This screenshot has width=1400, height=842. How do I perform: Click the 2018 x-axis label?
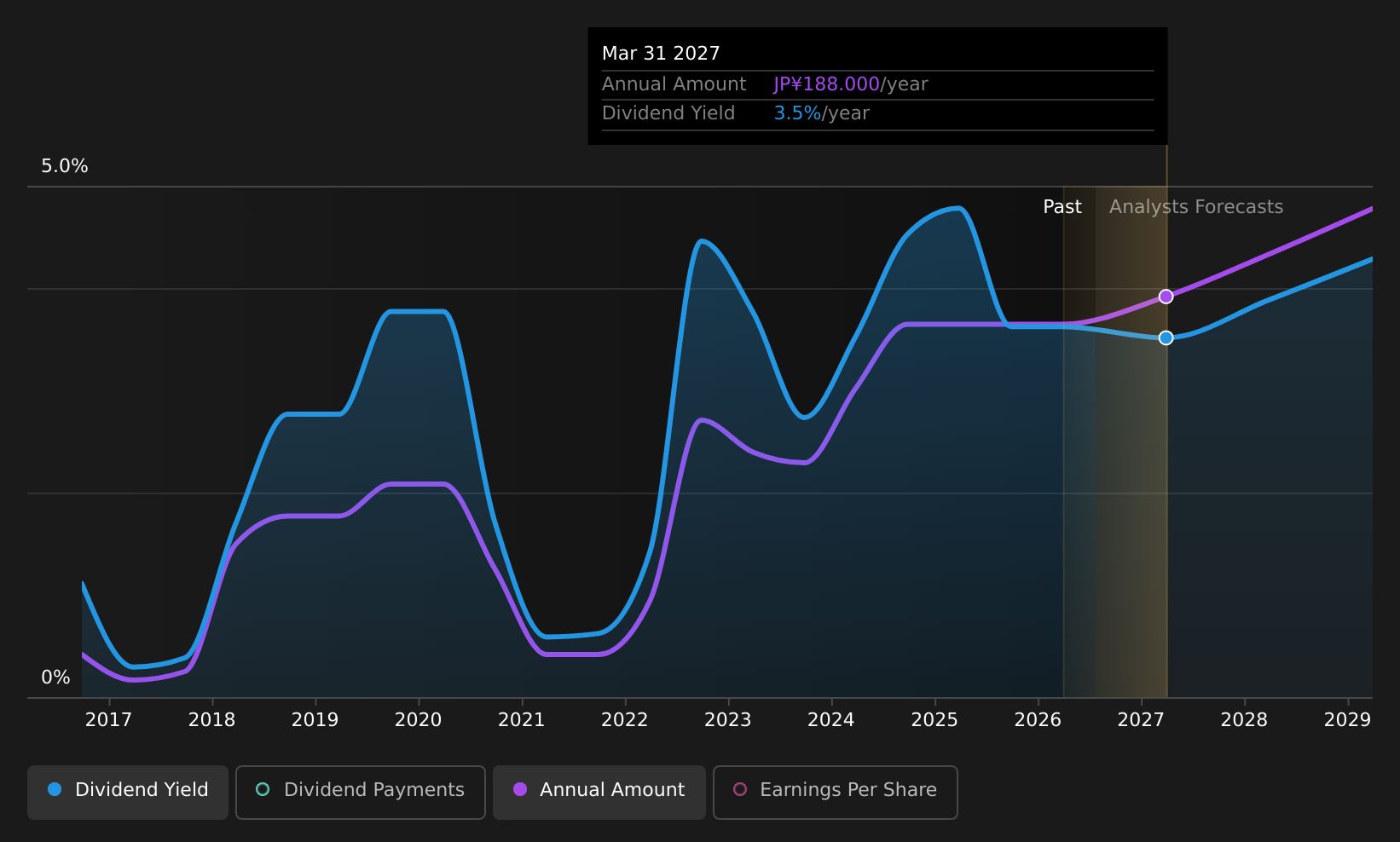(211, 720)
